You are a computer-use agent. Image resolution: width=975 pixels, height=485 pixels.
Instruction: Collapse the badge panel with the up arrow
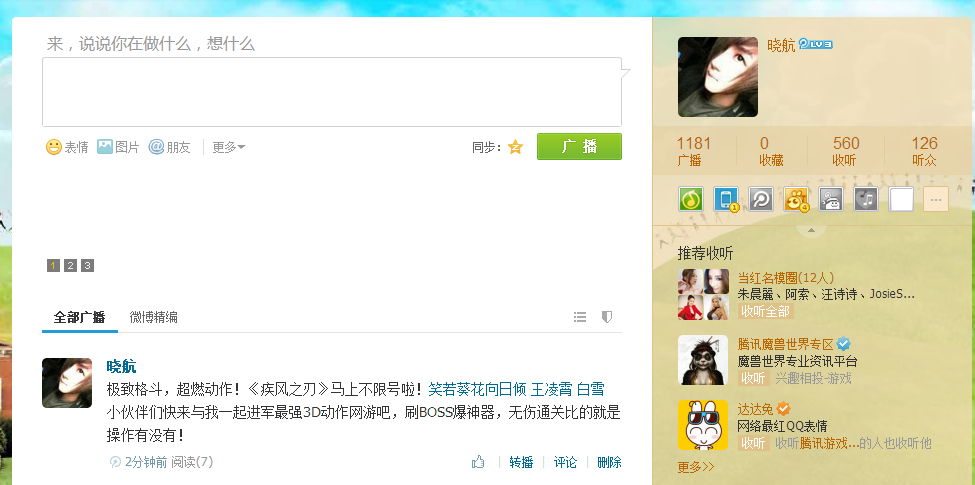811,231
